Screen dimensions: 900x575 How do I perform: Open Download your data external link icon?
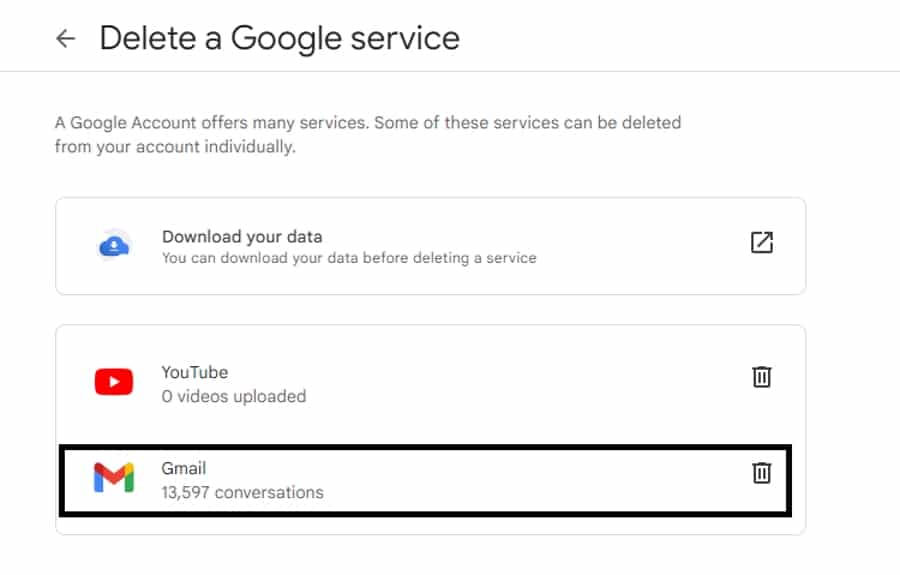click(x=762, y=243)
